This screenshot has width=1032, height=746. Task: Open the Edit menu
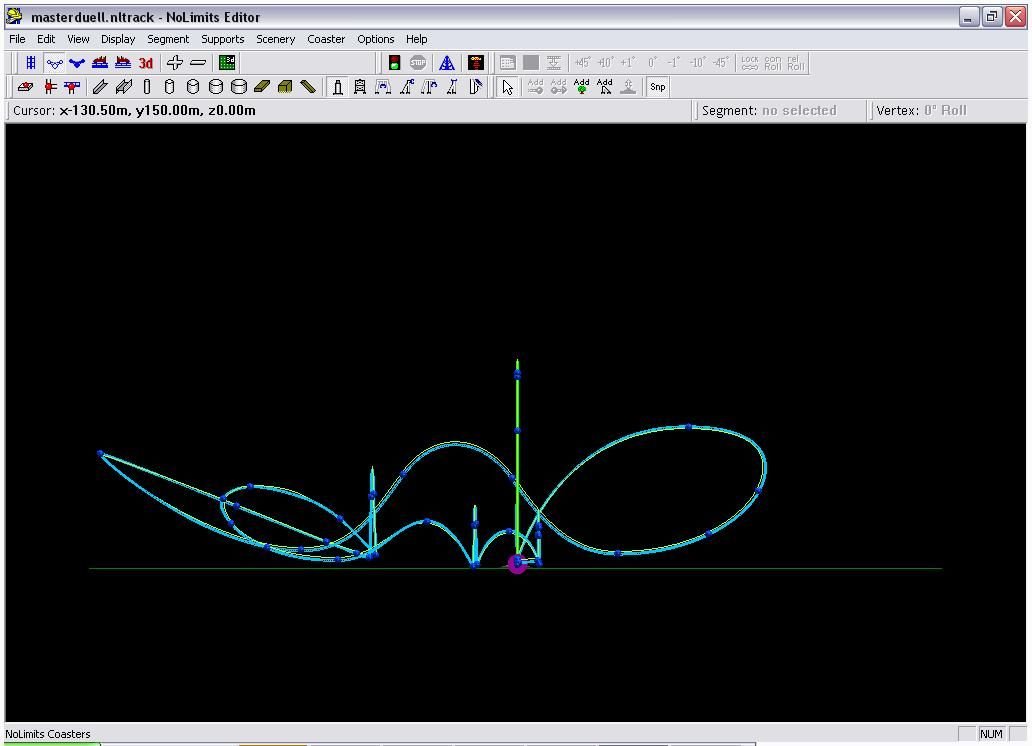point(46,39)
